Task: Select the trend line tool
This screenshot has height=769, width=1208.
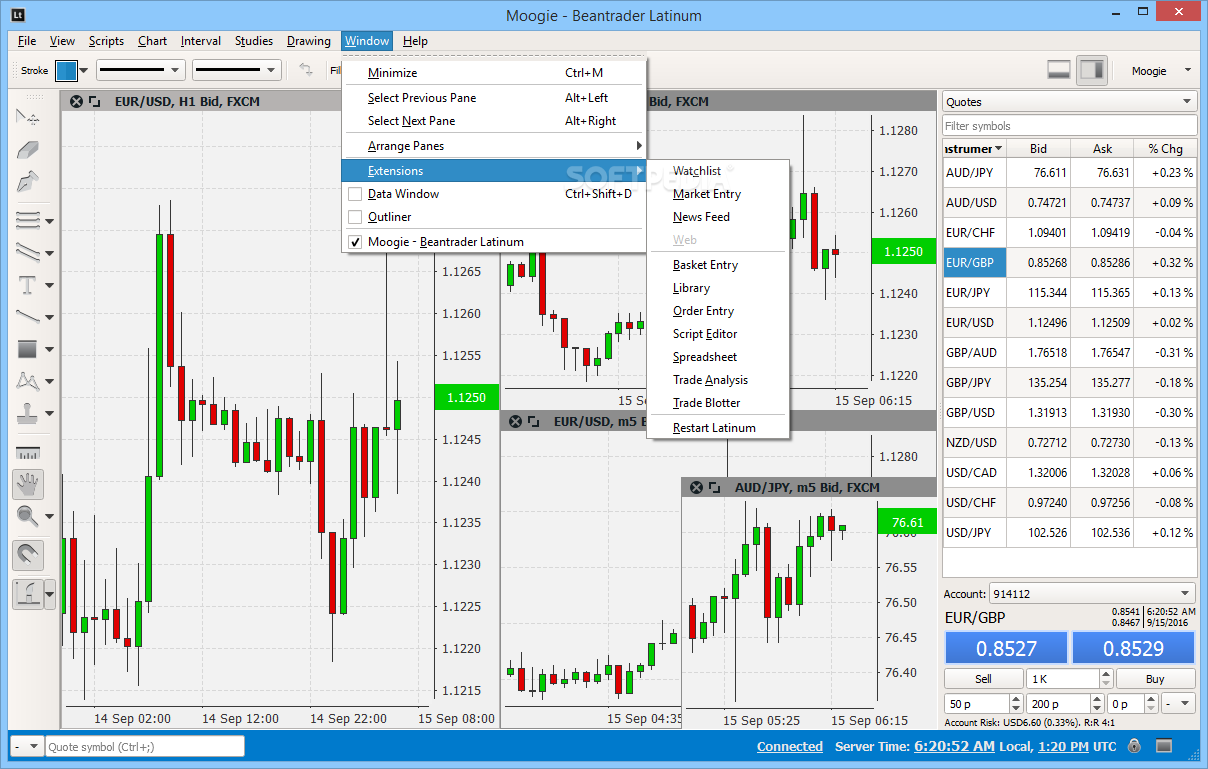Action: click(28, 316)
